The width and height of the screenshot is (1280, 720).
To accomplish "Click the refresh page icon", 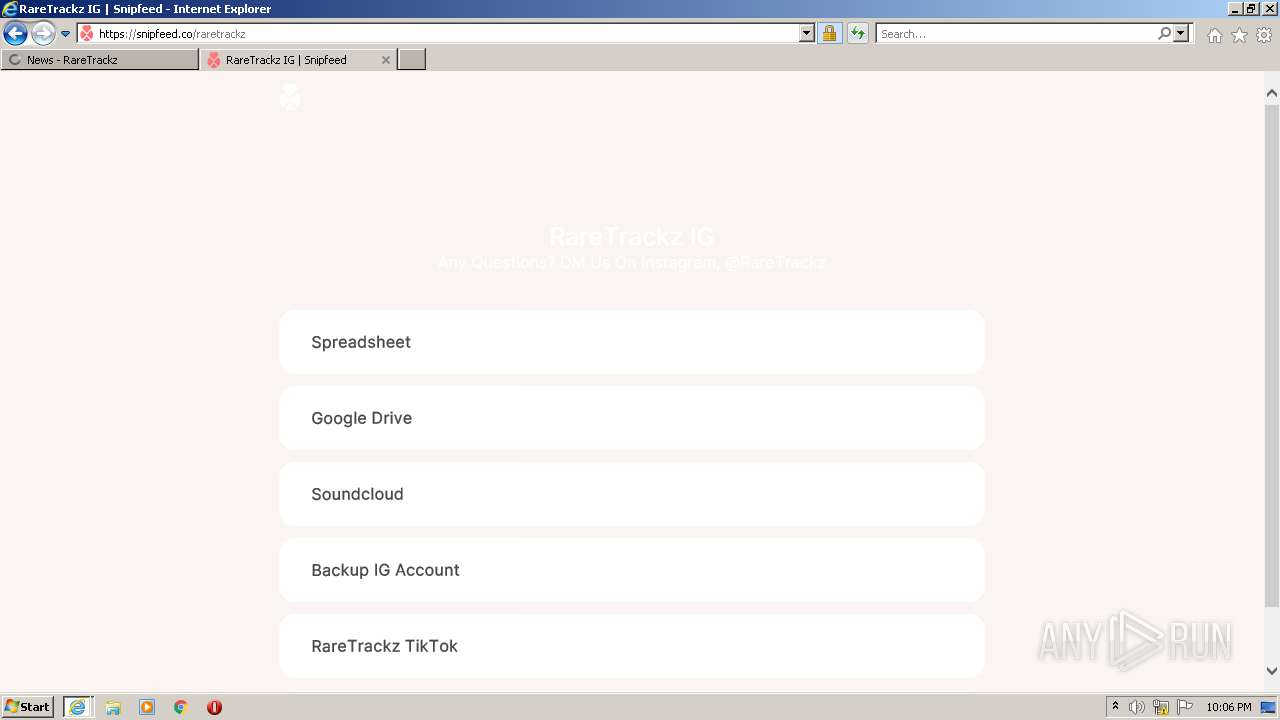I will coord(858,34).
